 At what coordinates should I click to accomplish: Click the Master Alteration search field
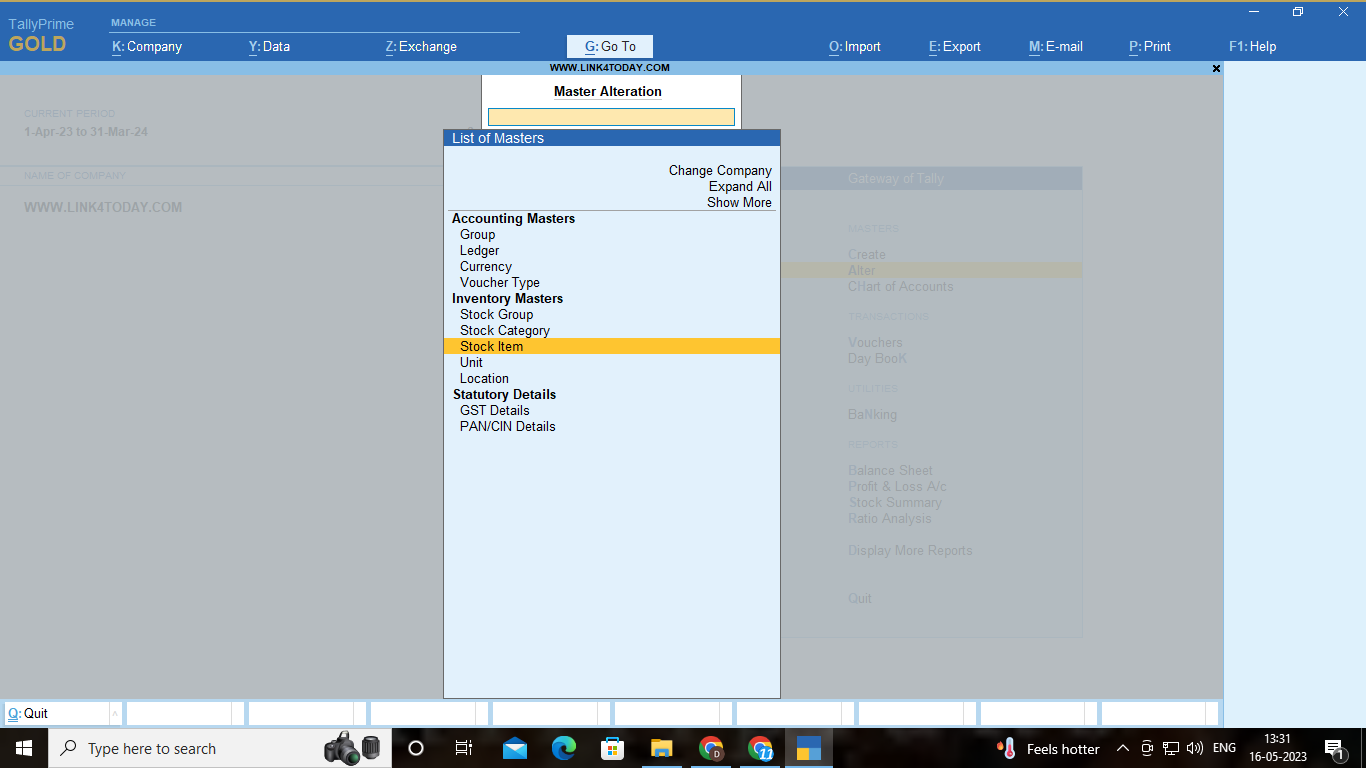click(611, 117)
